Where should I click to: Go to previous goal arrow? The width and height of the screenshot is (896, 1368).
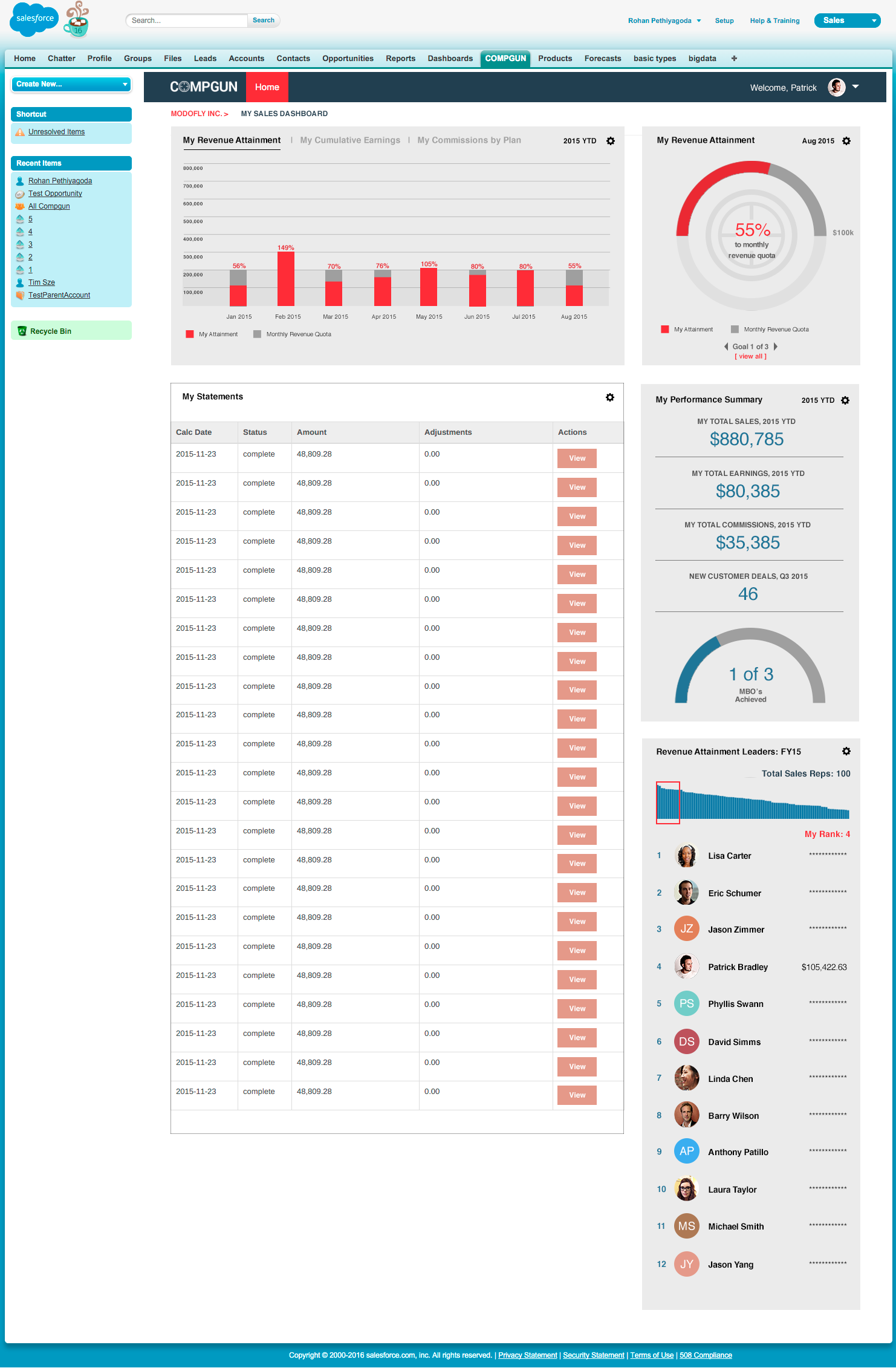point(726,347)
